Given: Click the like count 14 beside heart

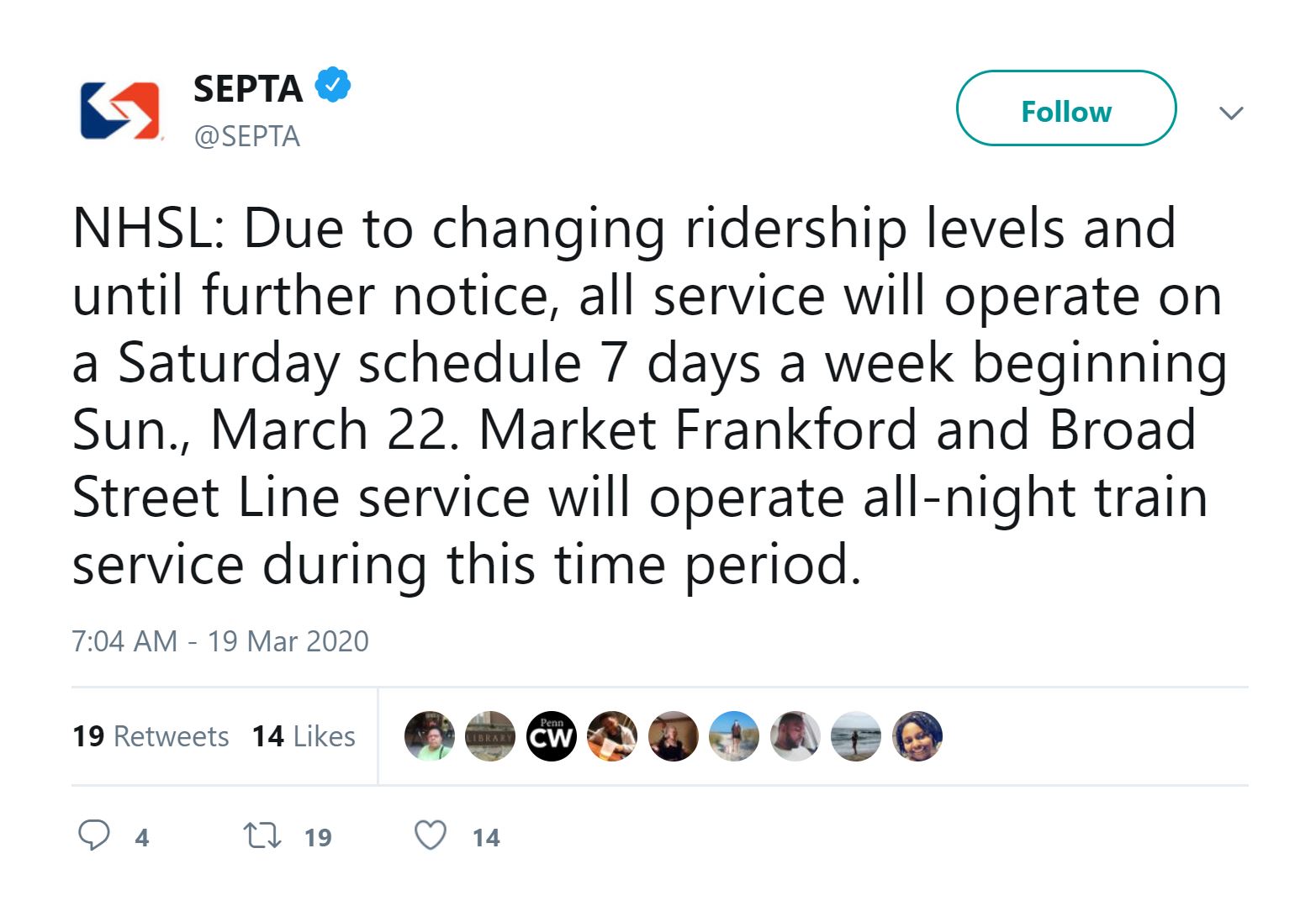Looking at the screenshot, I should (486, 837).
